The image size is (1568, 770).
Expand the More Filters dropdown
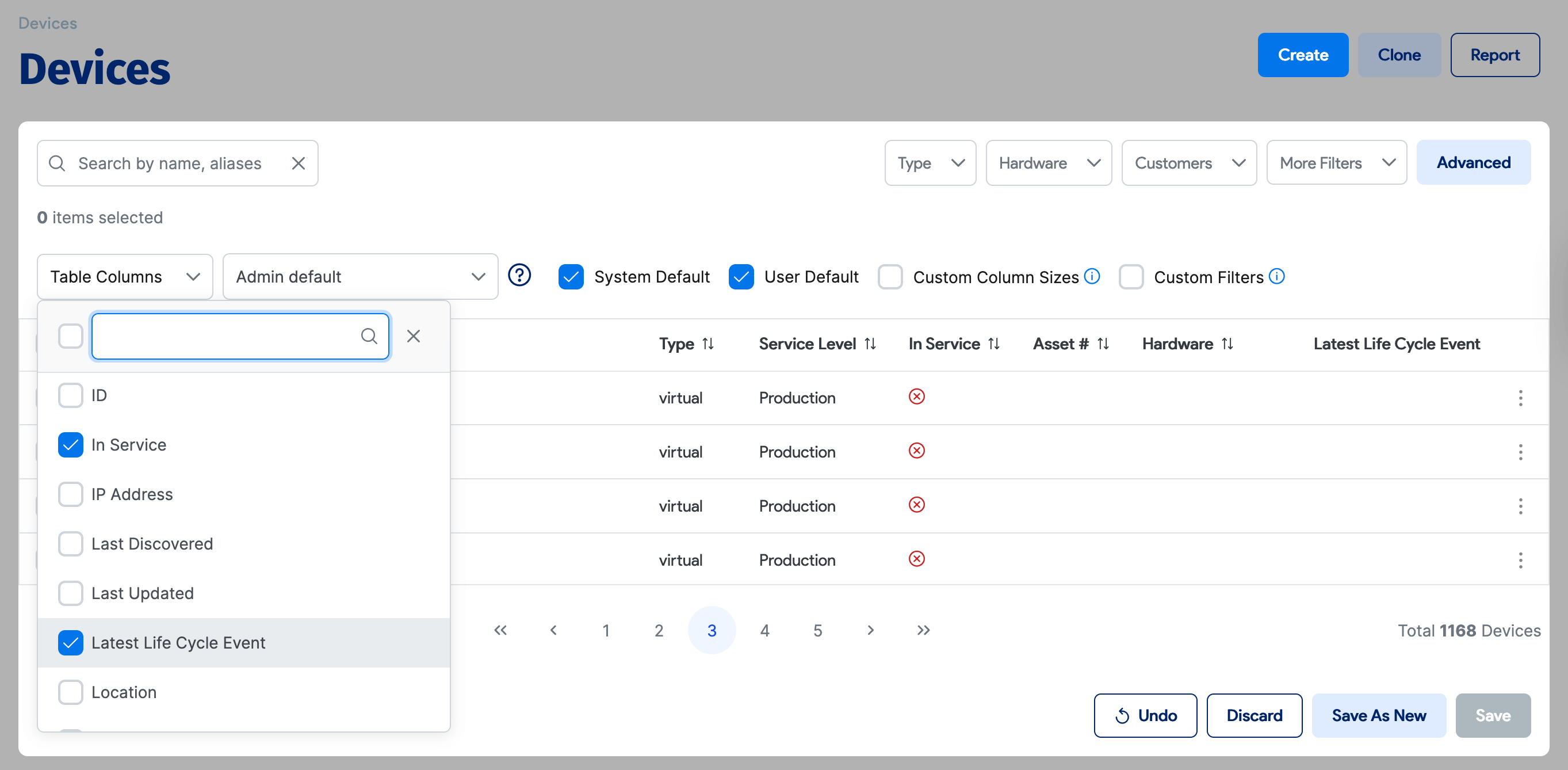1336,163
